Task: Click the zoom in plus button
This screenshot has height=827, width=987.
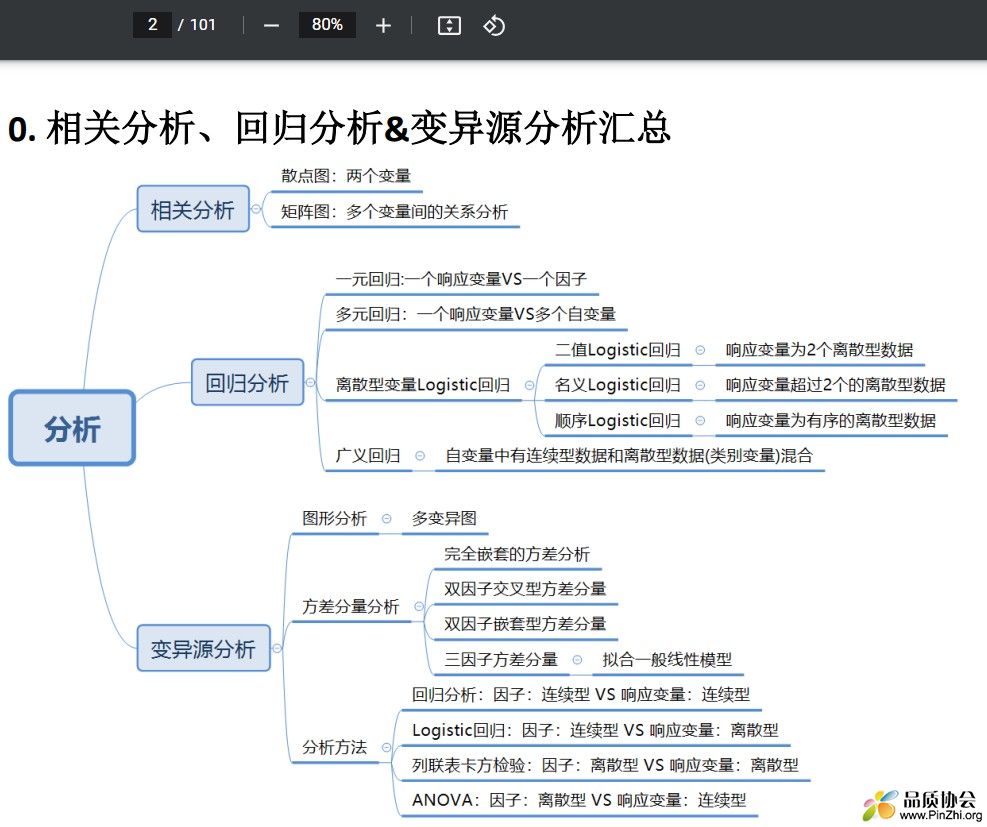Action: (383, 26)
